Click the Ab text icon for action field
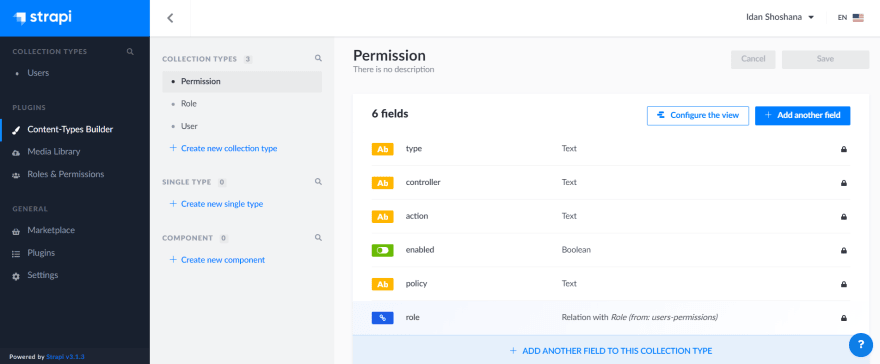Viewport: 880px width, 364px height. (x=382, y=216)
